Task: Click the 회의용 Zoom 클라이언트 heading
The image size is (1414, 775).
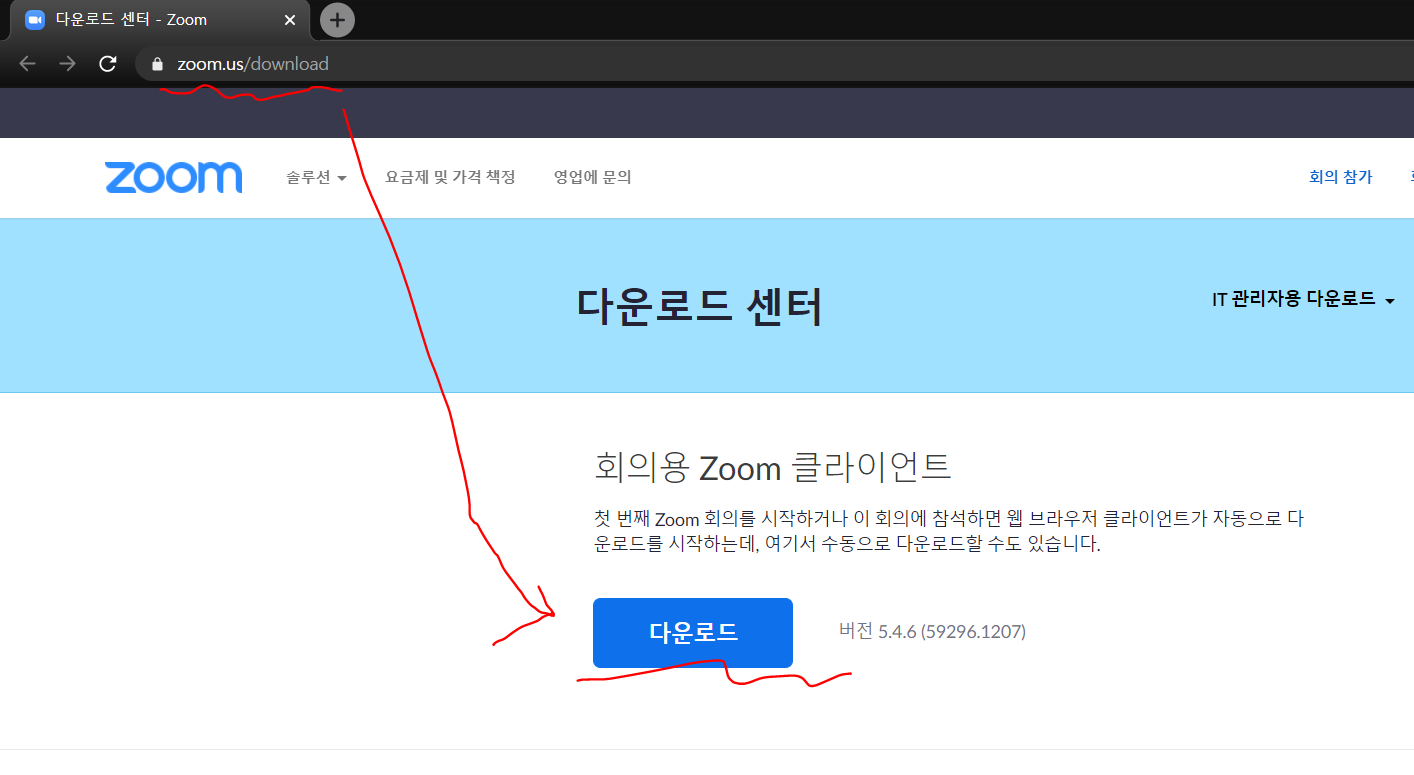Action: pos(772,466)
